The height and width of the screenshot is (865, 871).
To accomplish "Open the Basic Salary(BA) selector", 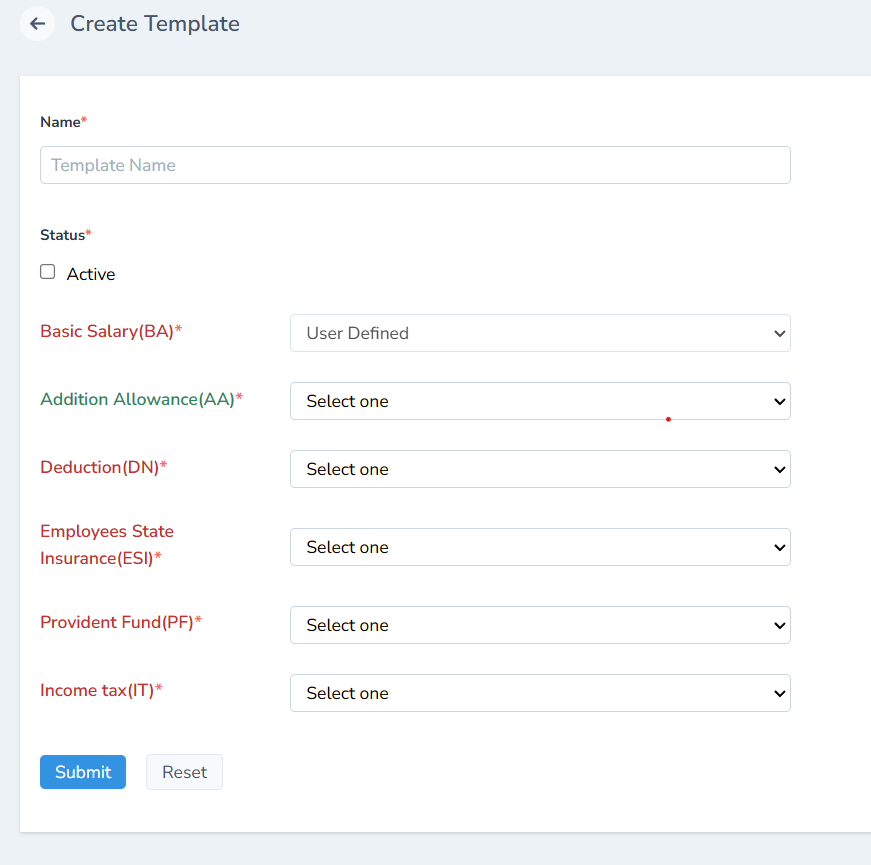I will (540, 333).
